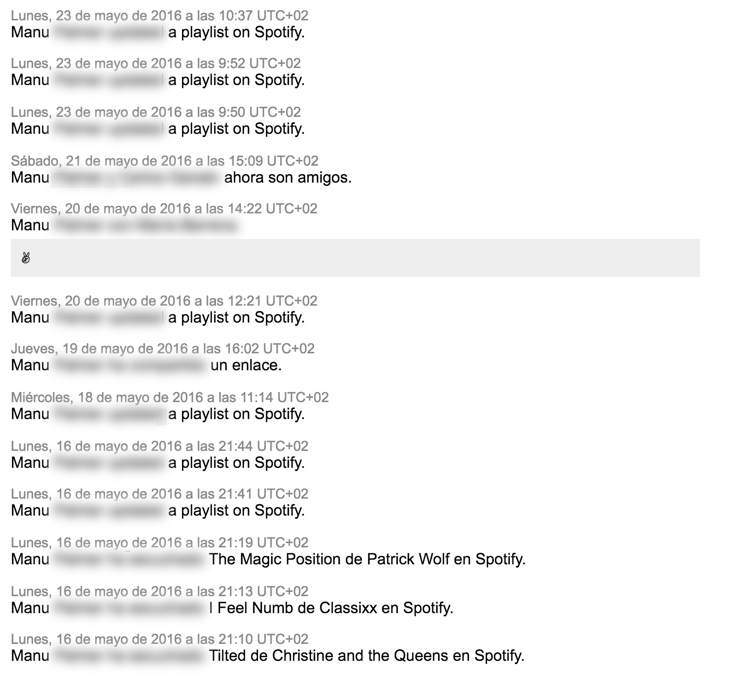The image size is (730, 677).
Task: Select The Magic Position de Patrick Wolf entry
Action: tap(268, 559)
